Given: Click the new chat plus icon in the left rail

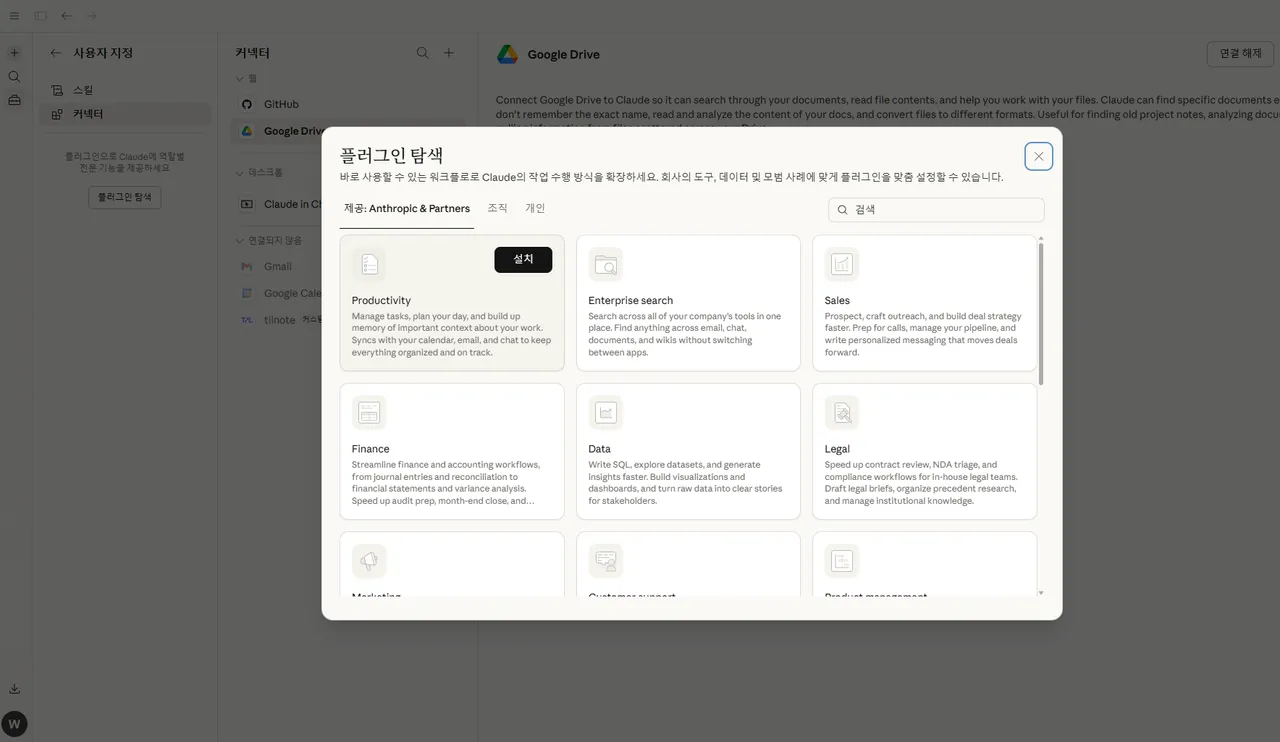Looking at the screenshot, I should (x=14, y=52).
